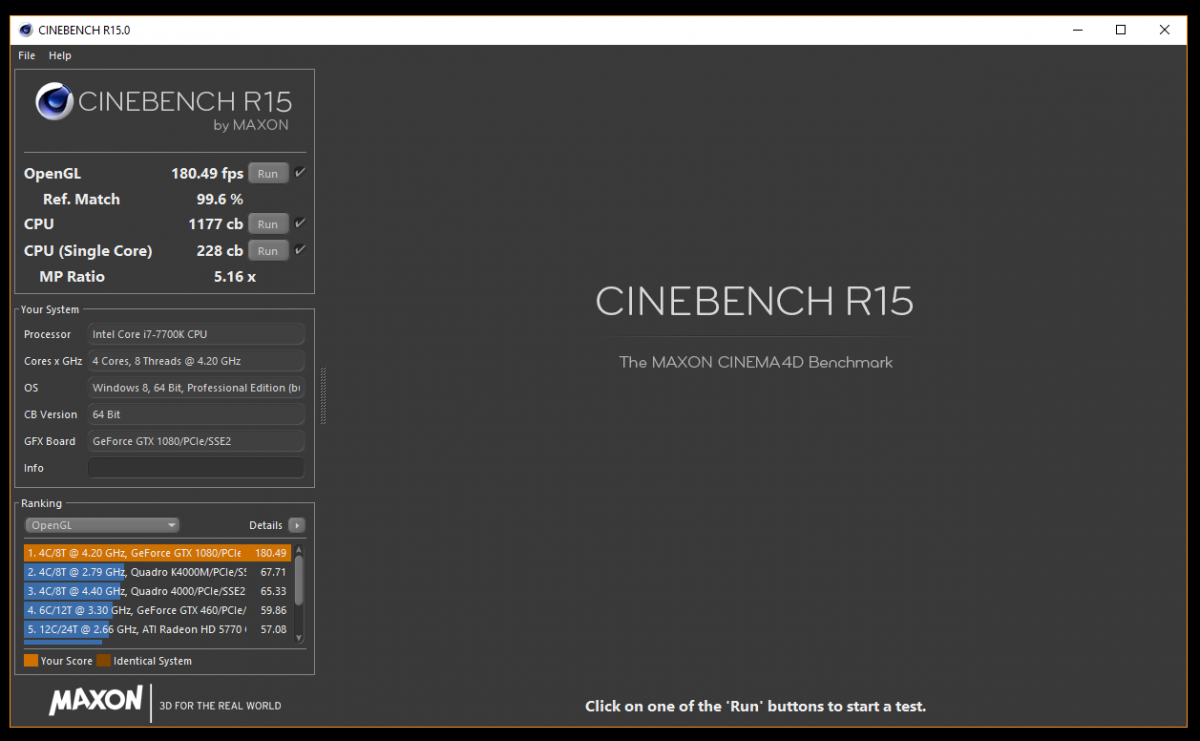Click the MP Ratio value 5.16 x
1200x741 pixels.
point(235,276)
